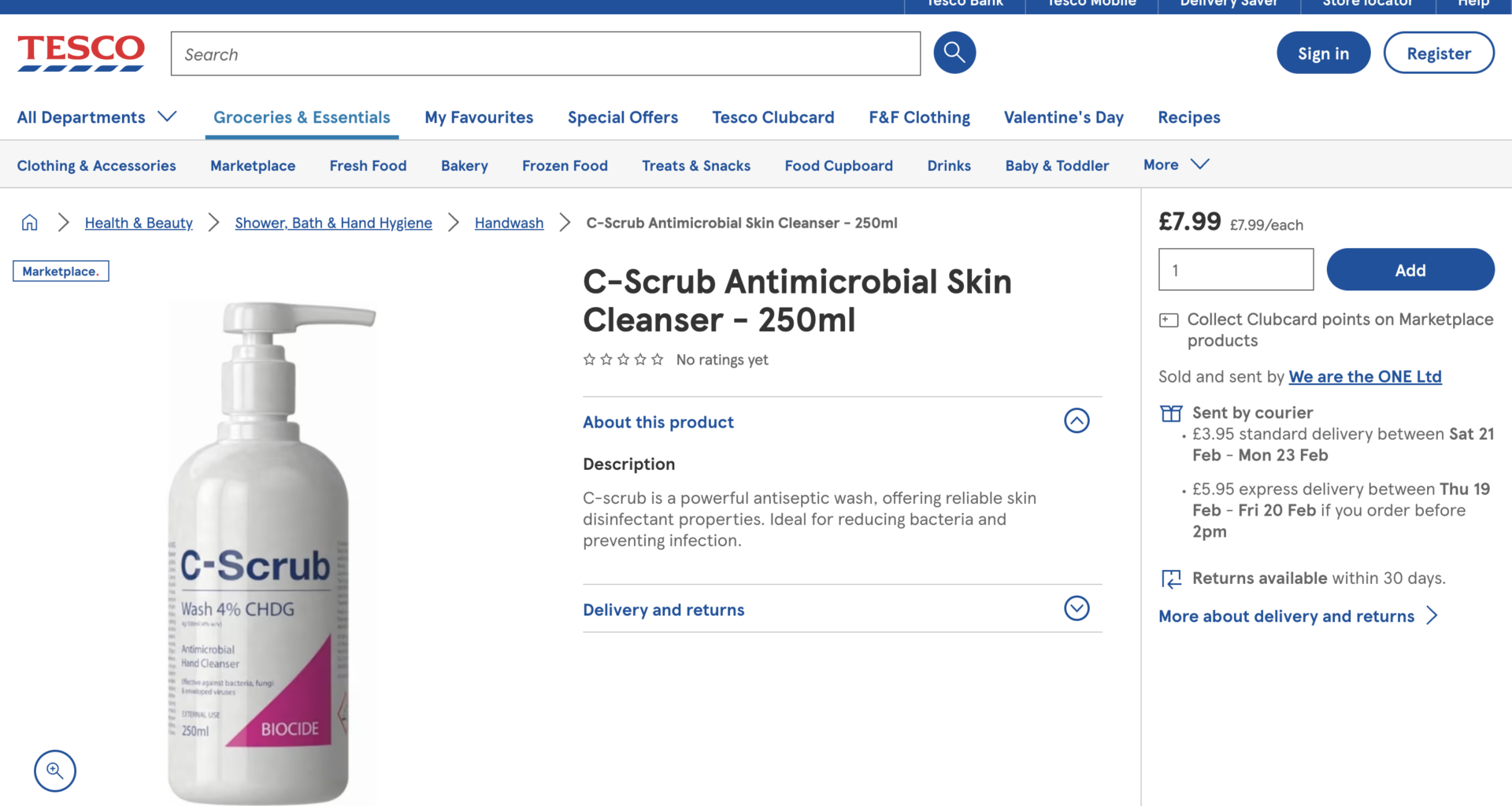Click the Tesco logo

coord(80,52)
